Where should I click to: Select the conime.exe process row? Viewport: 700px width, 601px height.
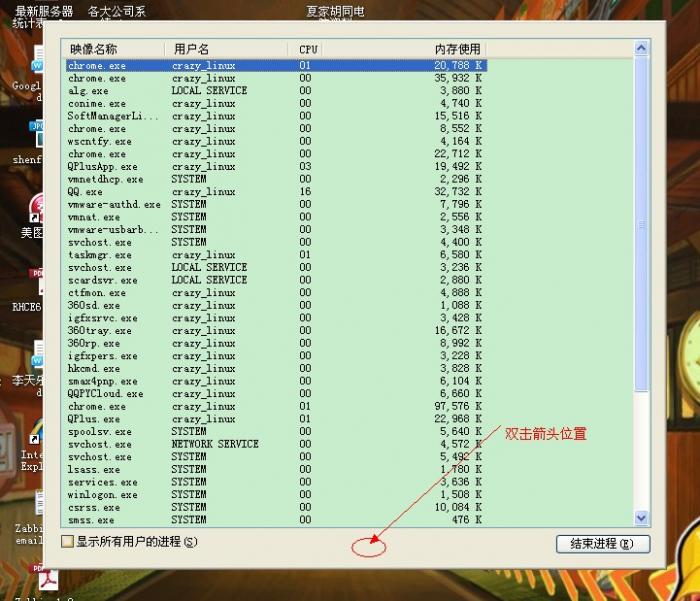point(277,104)
